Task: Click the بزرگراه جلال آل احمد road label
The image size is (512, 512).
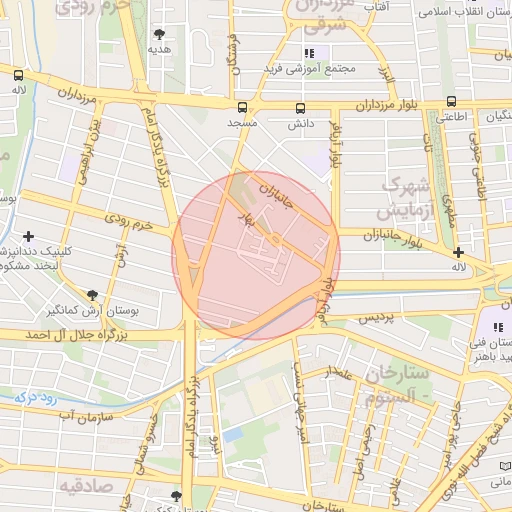Action: tap(77, 335)
